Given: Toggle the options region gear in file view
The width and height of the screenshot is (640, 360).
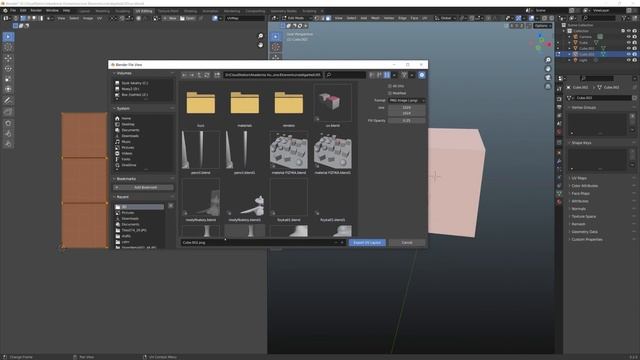Looking at the screenshot, I should tap(422, 75).
